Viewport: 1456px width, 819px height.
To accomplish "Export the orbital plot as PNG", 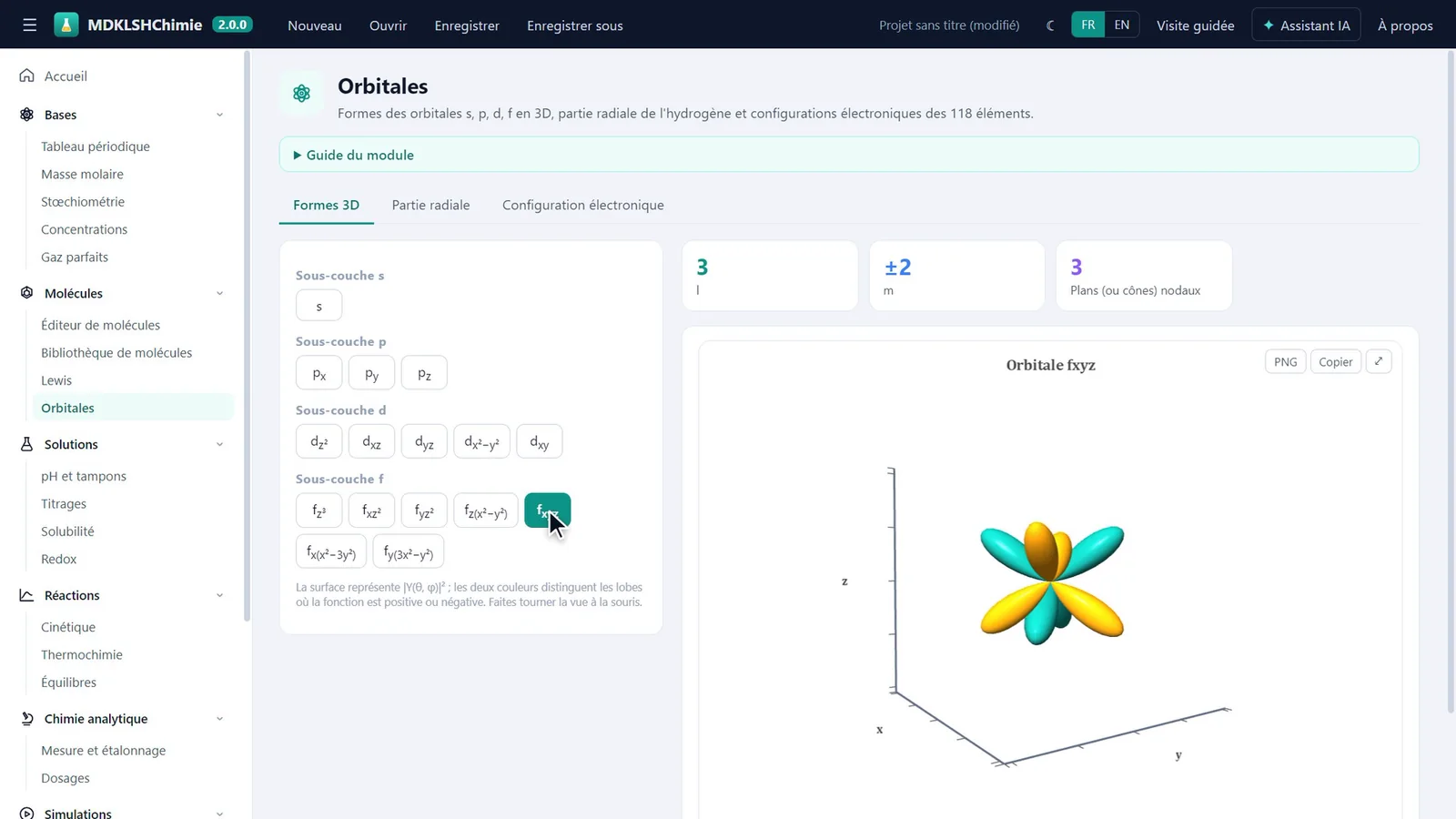I will [x=1285, y=361].
